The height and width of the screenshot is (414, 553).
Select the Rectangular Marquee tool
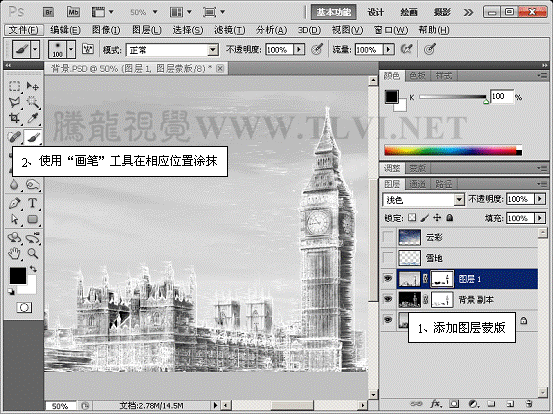point(14,86)
